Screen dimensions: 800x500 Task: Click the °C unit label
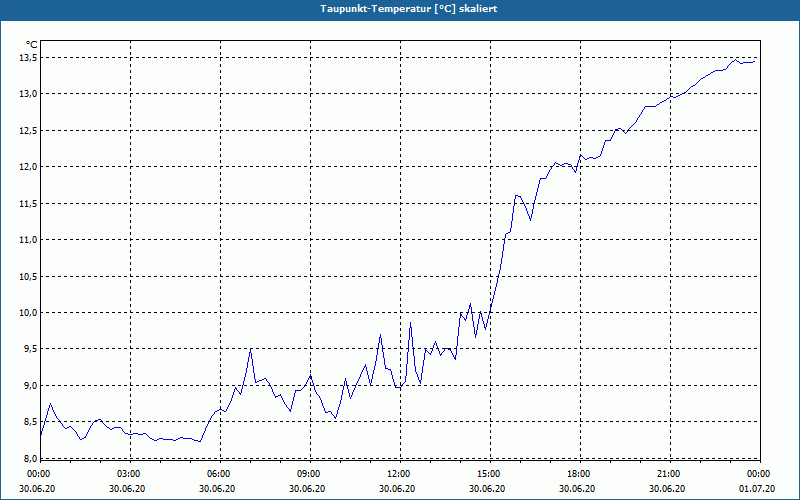(x=32, y=45)
